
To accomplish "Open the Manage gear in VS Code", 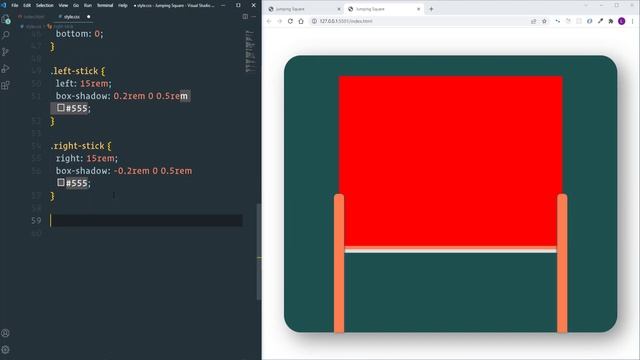I will [x=6, y=350].
